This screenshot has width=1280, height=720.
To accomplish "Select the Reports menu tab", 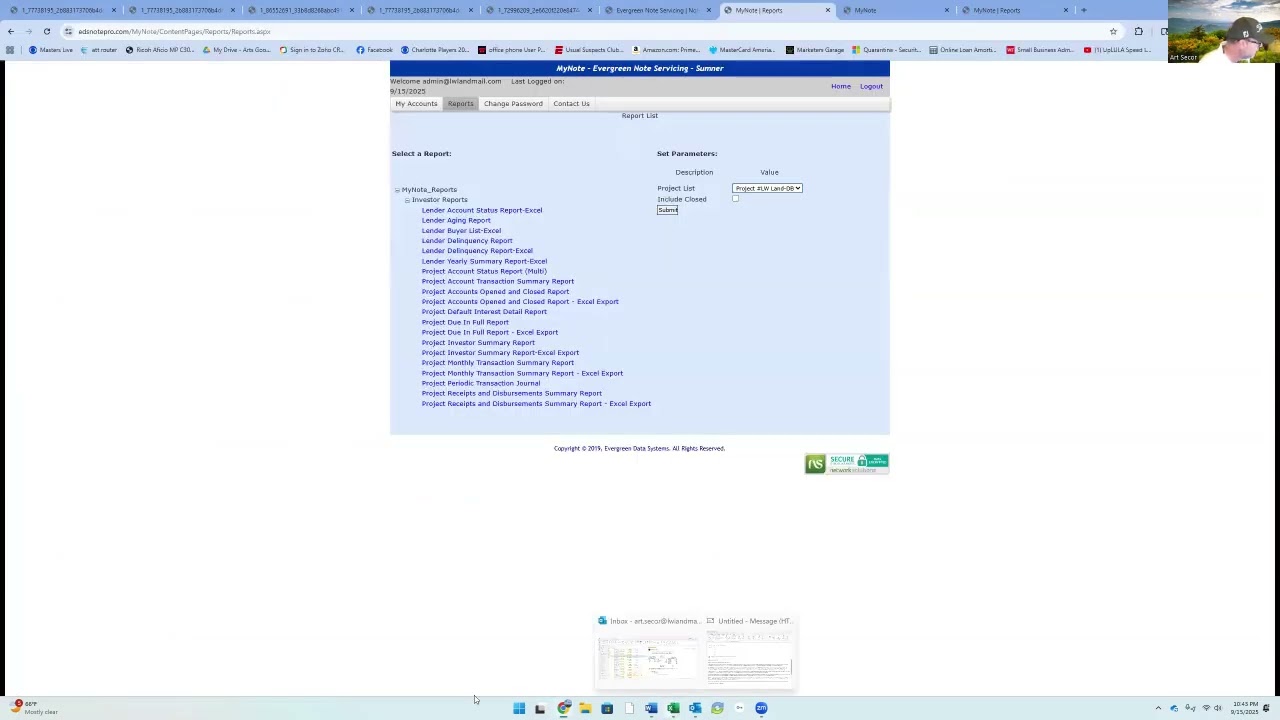I will (460, 103).
